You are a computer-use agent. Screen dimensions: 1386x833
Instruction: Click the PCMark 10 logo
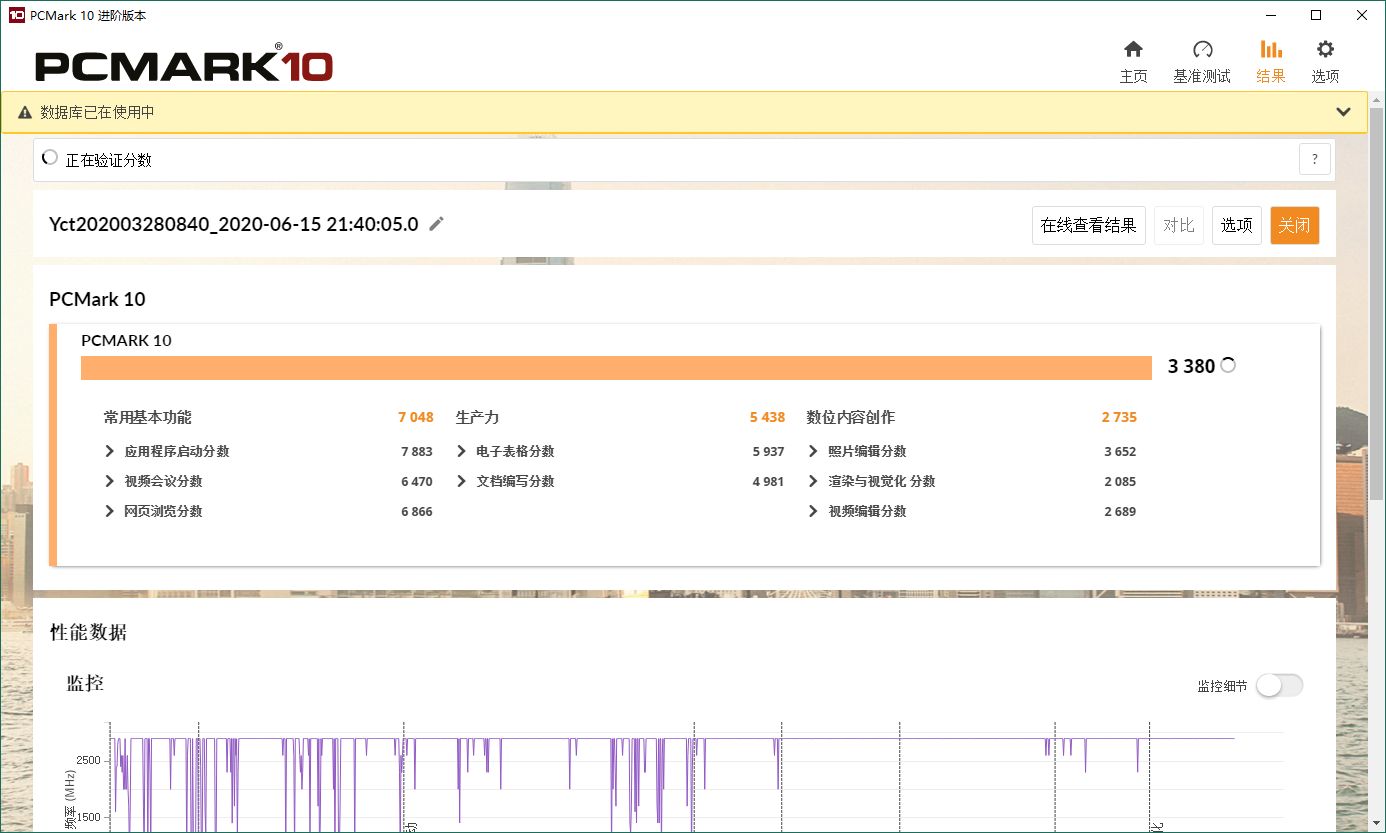(184, 63)
